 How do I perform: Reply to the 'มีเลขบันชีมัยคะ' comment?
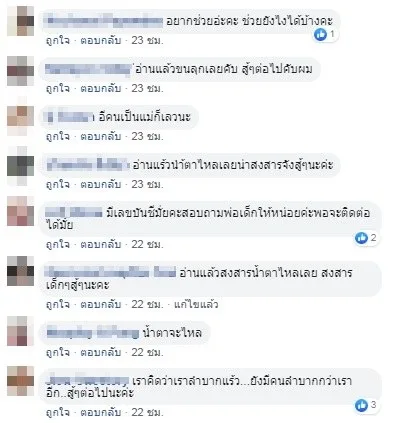[x=101, y=244]
